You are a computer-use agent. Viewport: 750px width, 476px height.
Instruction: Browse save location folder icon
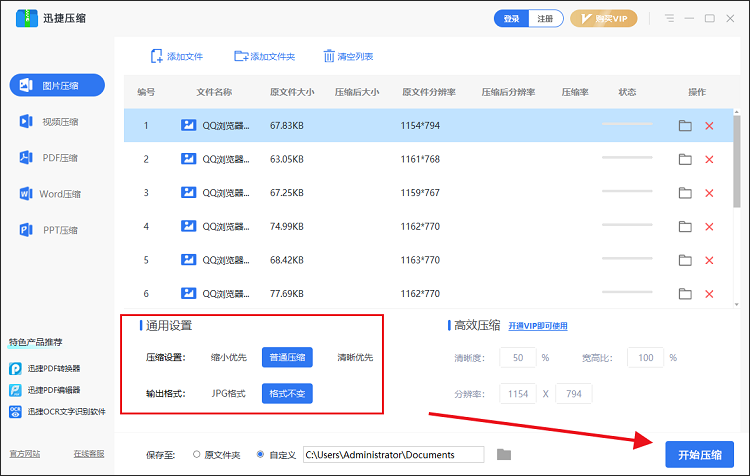click(504, 454)
